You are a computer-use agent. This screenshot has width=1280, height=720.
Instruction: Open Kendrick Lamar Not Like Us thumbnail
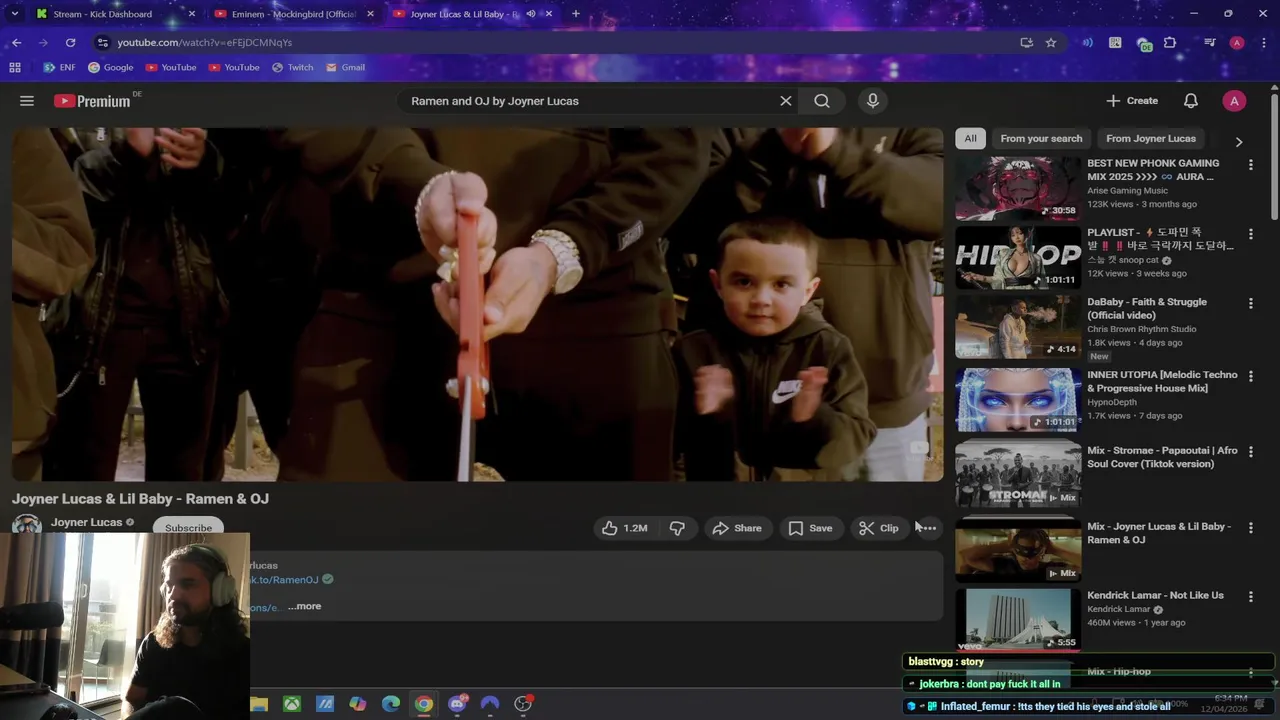coord(1017,620)
